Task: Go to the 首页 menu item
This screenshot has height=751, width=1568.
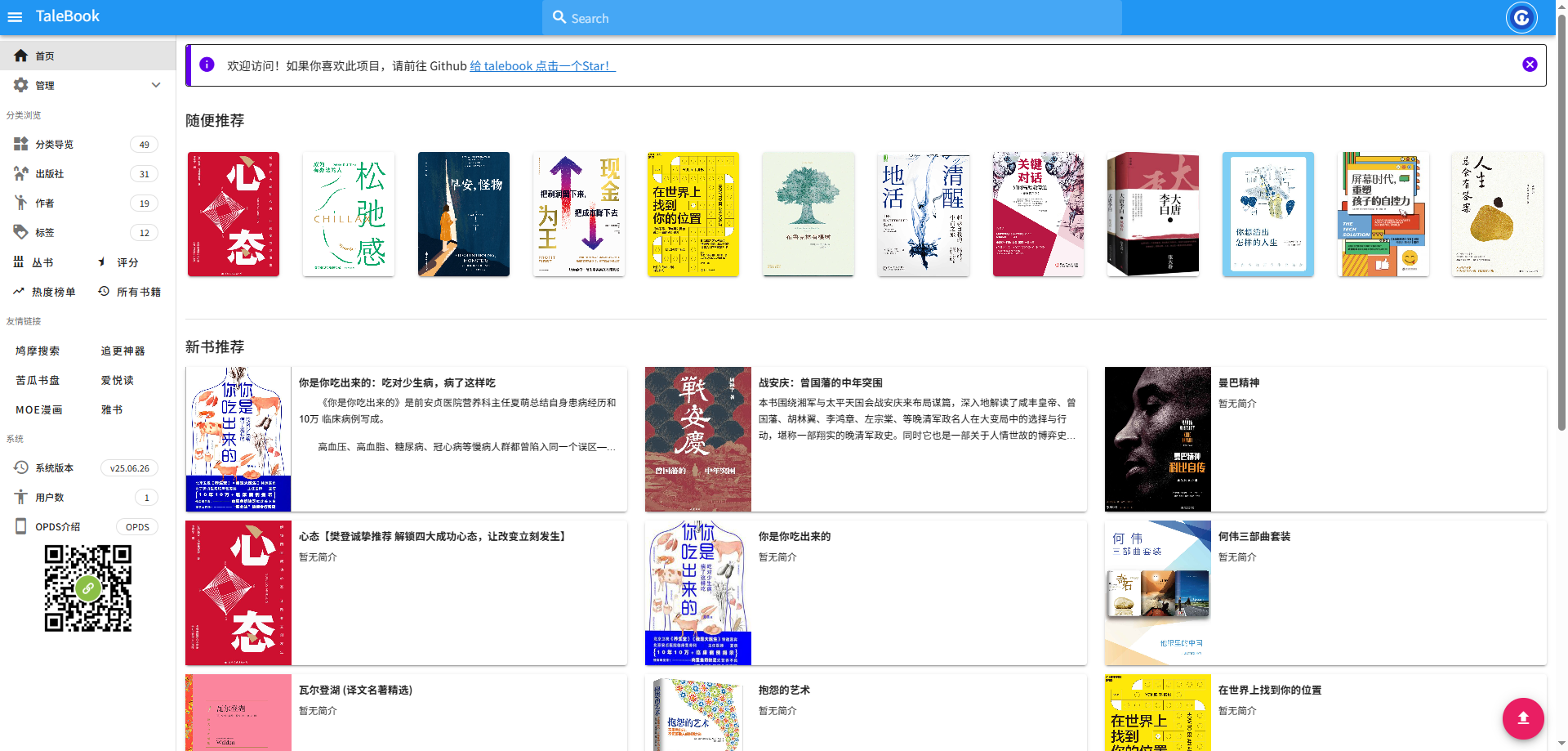Action: 87,56
